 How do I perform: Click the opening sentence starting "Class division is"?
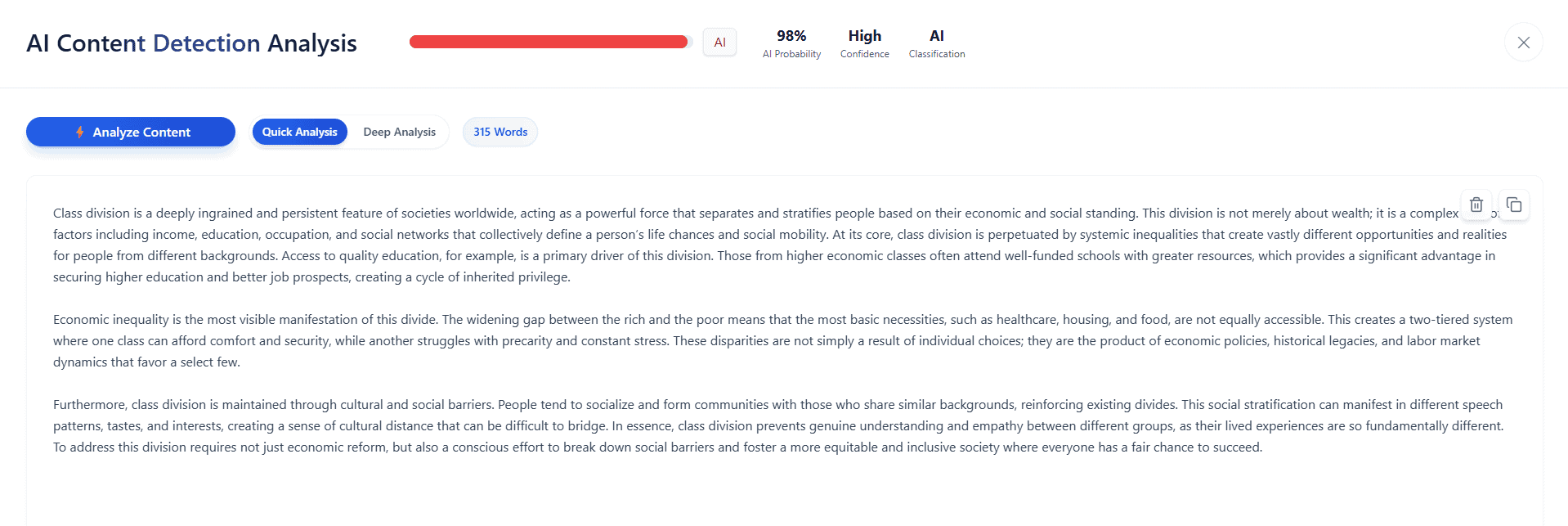[x=327, y=214]
